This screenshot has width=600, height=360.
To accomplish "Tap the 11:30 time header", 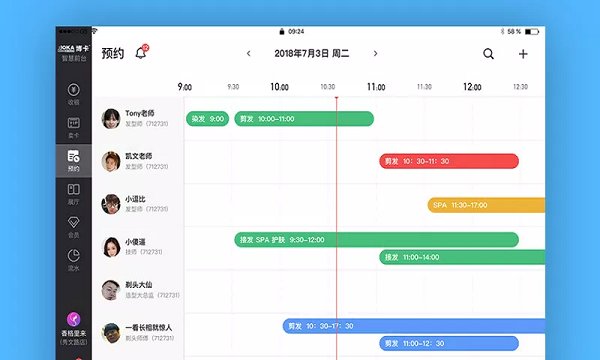I will click(x=424, y=87).
